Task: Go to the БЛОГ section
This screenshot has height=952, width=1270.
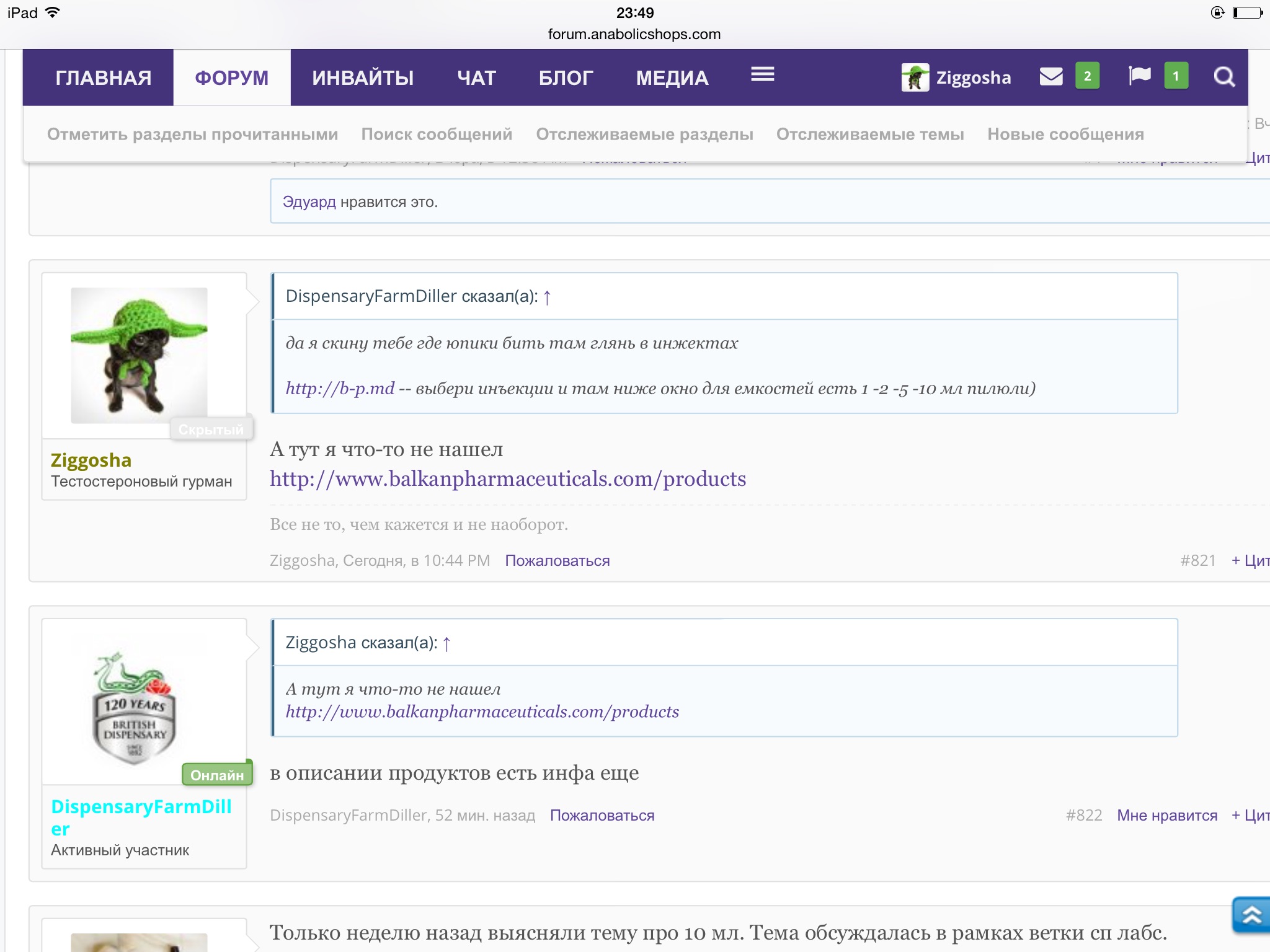Action: click(x=566, y=78)
